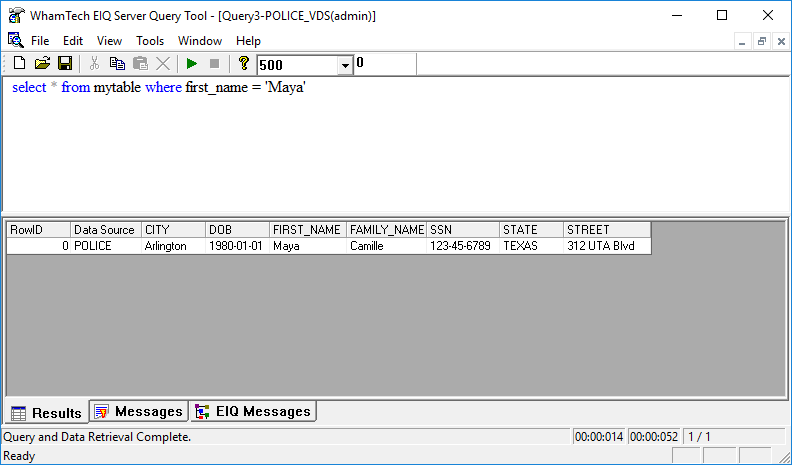This screenshot has width=792, height=465.
Task: Click the 1 / 1 row count status
Action: [700, 437]
